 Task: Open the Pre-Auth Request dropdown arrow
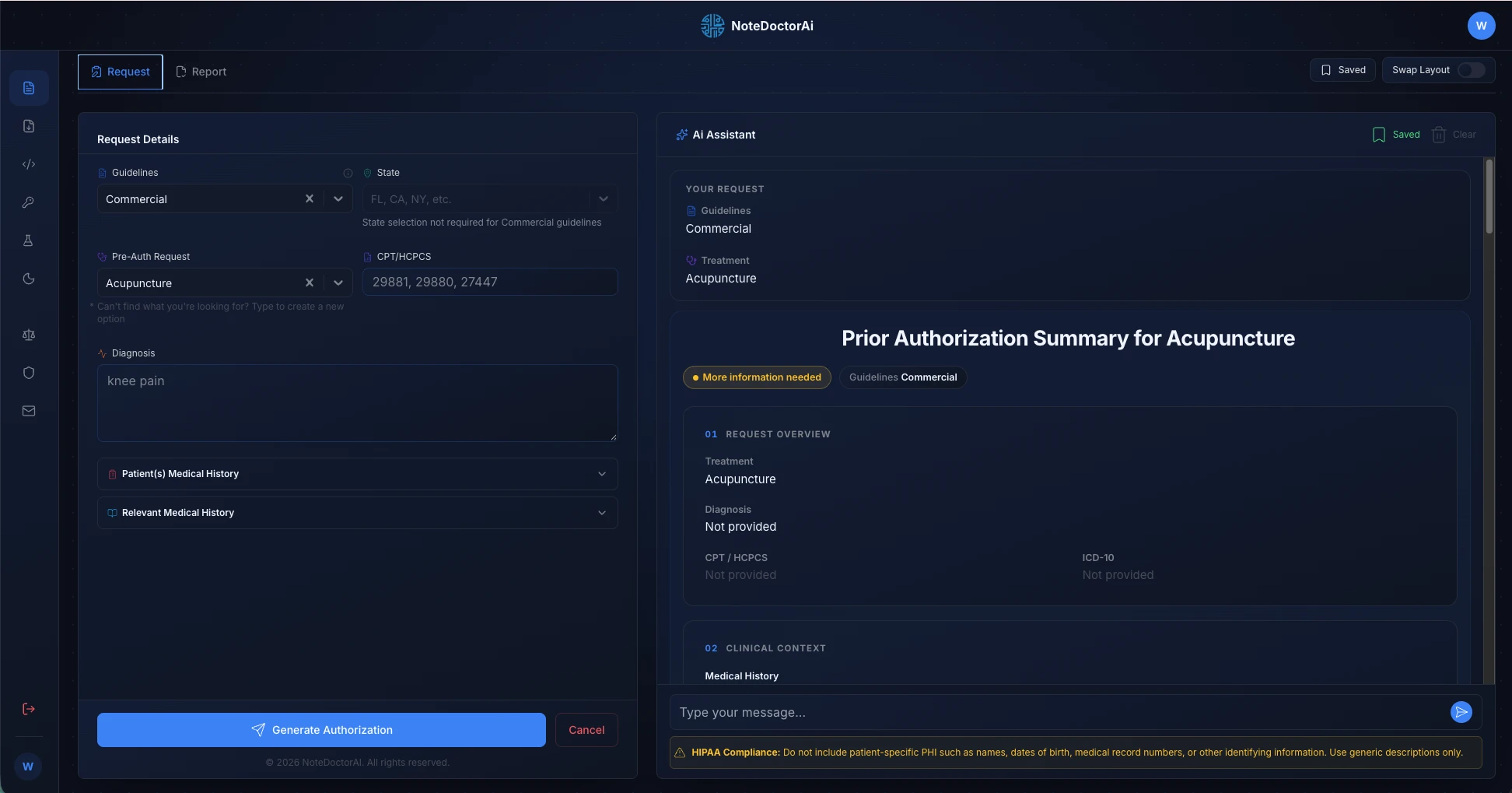(x=338, y=283)
